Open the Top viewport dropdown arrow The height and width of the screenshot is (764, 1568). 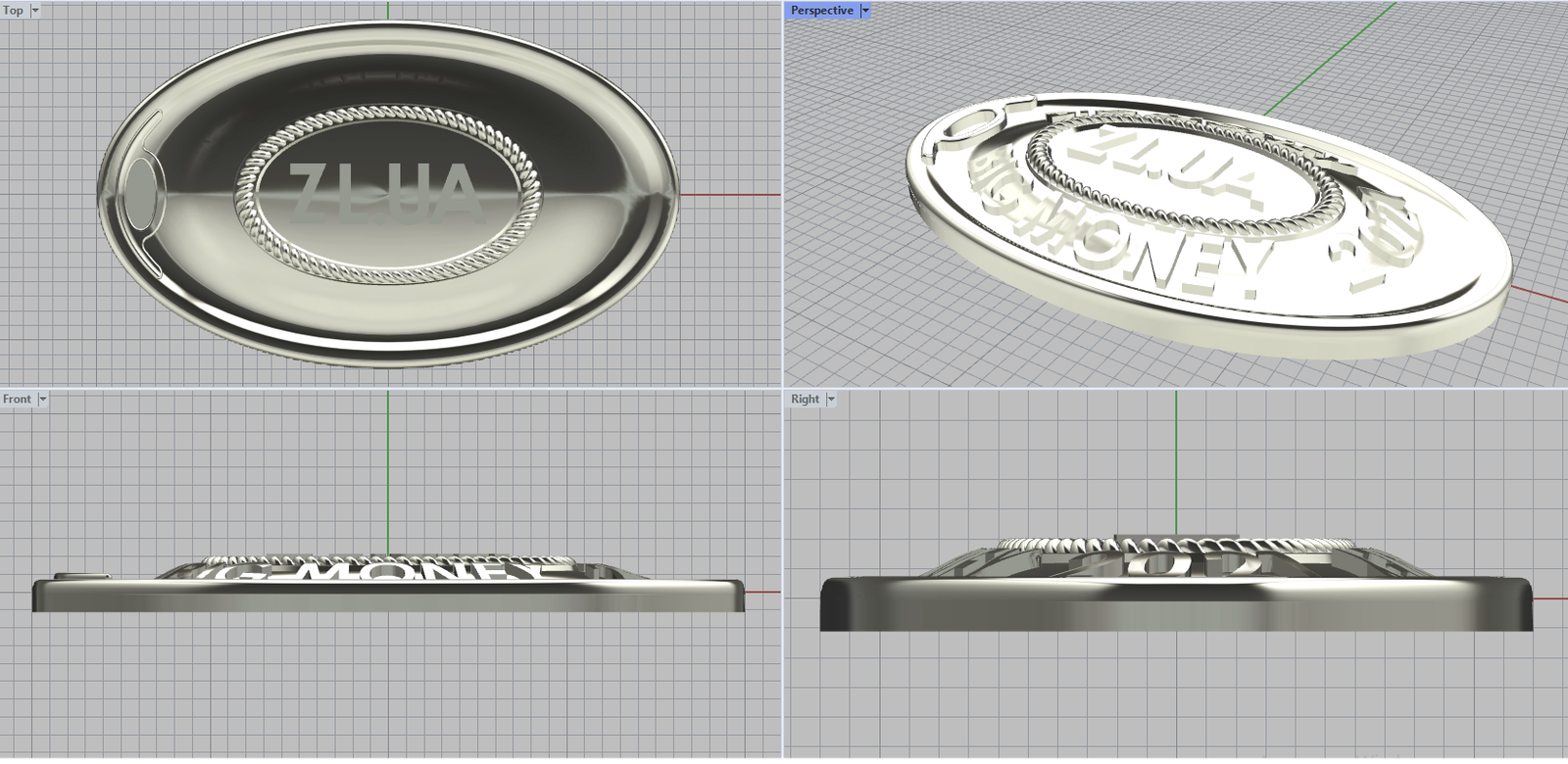click(35, 10)
